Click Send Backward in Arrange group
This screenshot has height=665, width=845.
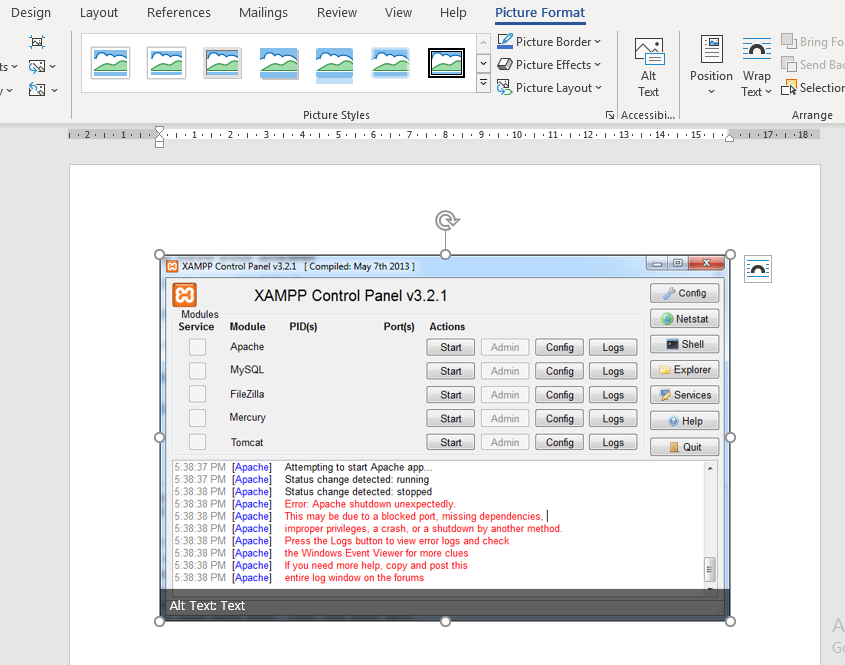pos(812,65)
